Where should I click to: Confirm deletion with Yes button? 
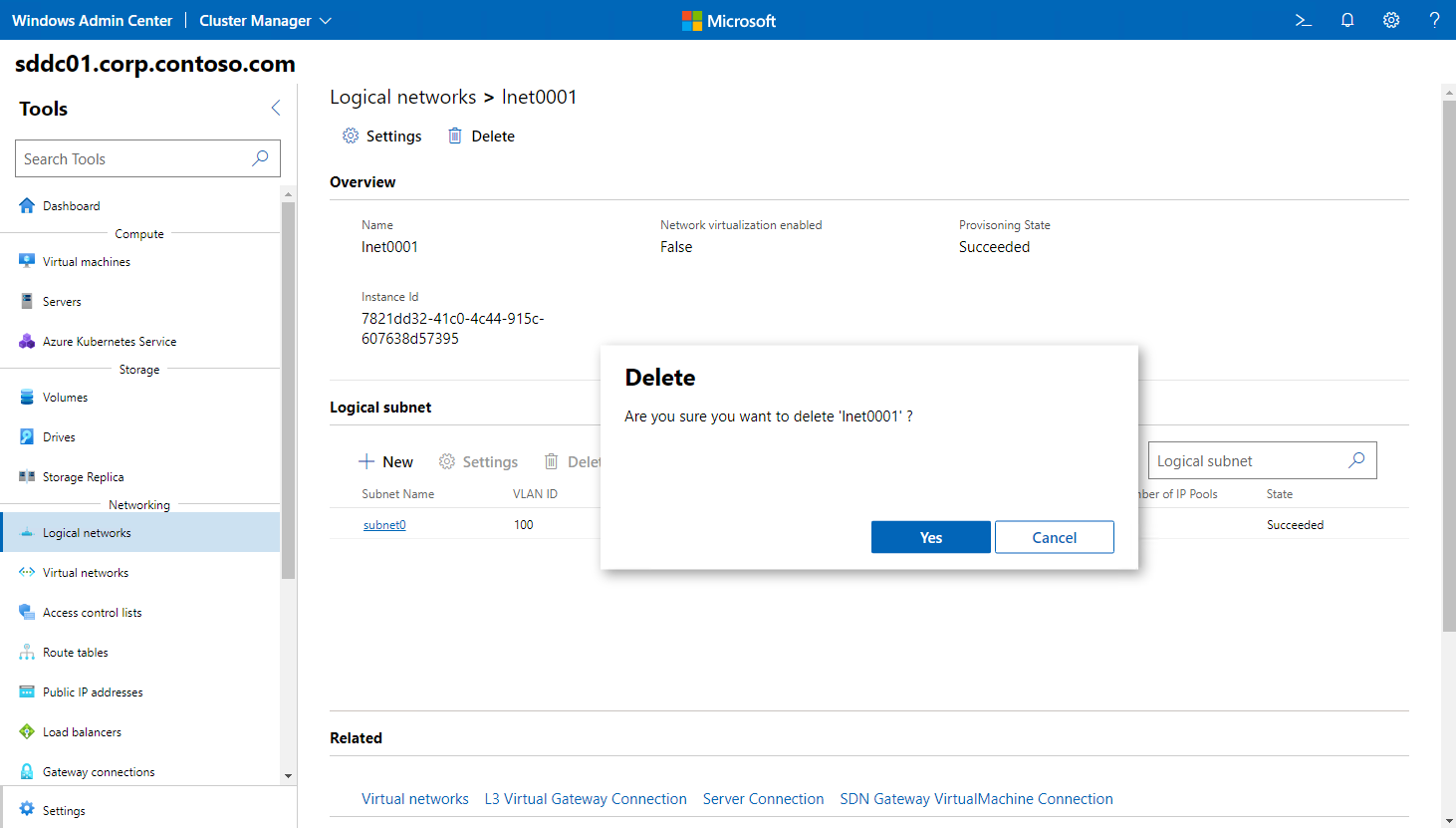931,537
